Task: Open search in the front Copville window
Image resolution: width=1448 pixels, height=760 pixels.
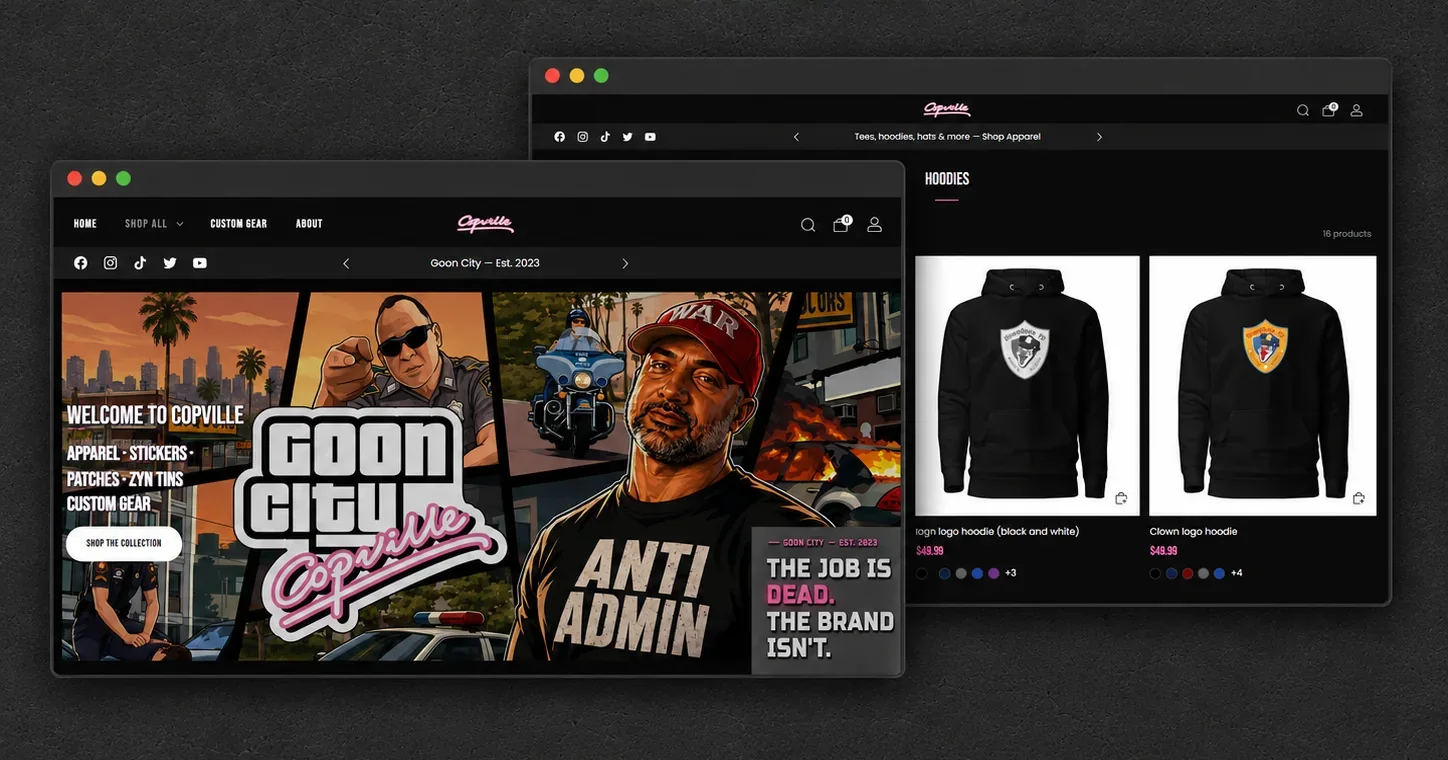Action: [x=808, y=225]
